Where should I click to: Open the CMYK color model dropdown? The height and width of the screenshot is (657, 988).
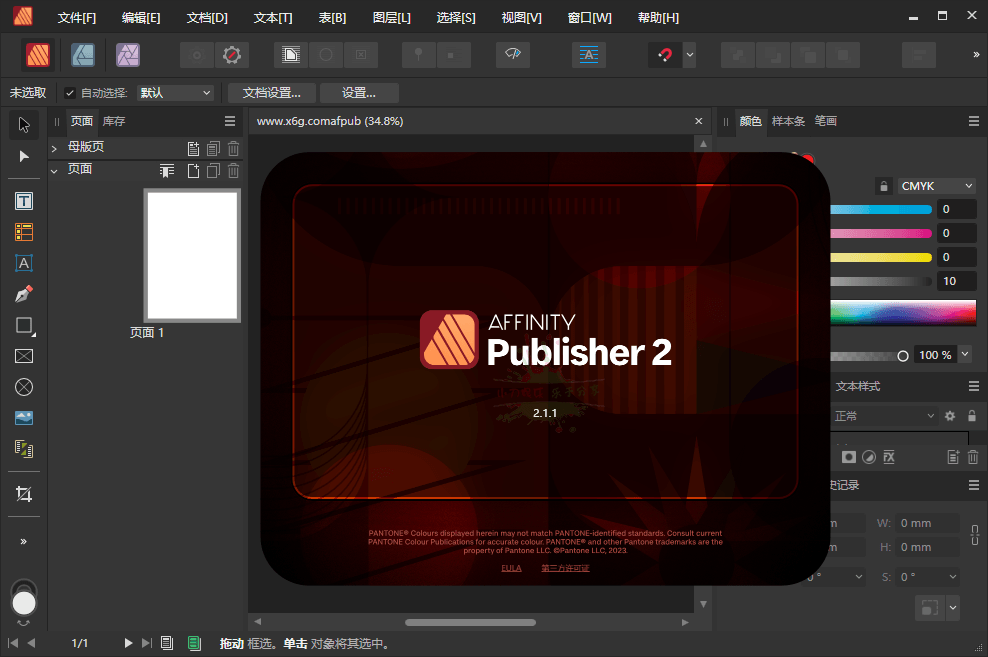click(935, 185)
